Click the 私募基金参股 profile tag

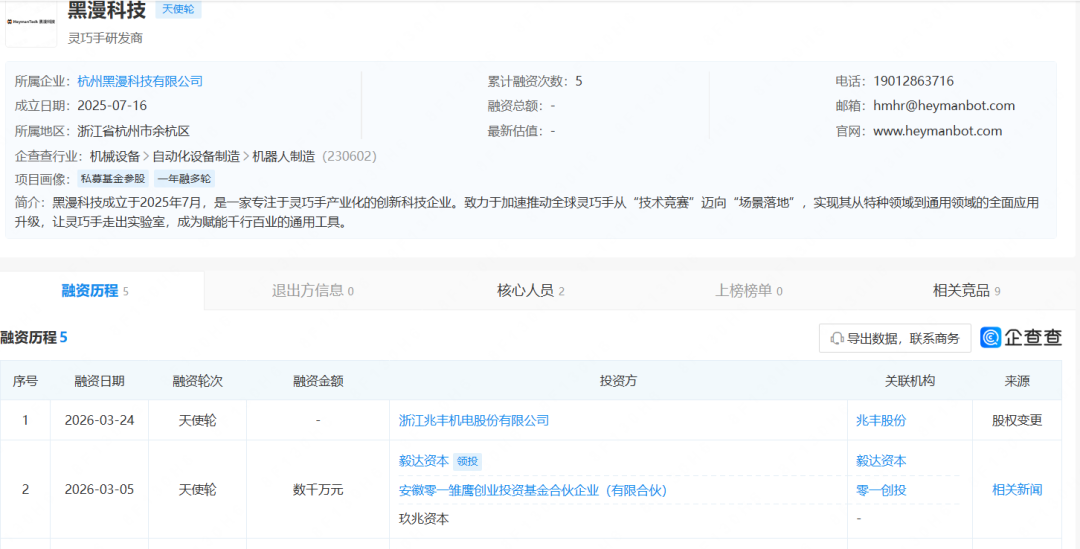[x=113, y=179]
